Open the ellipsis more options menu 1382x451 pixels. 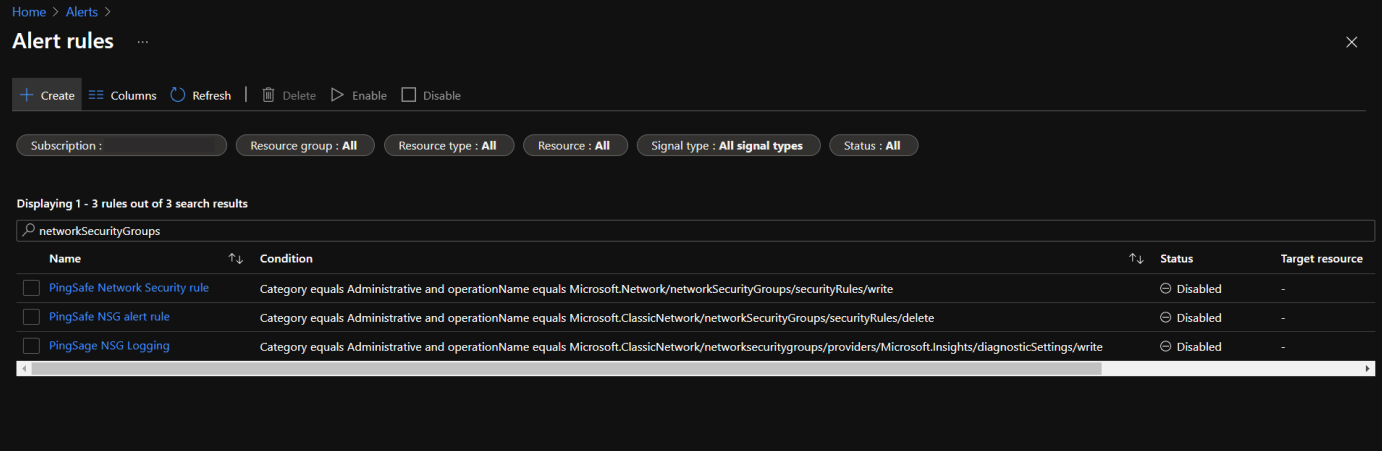click(x=143, y=42)
